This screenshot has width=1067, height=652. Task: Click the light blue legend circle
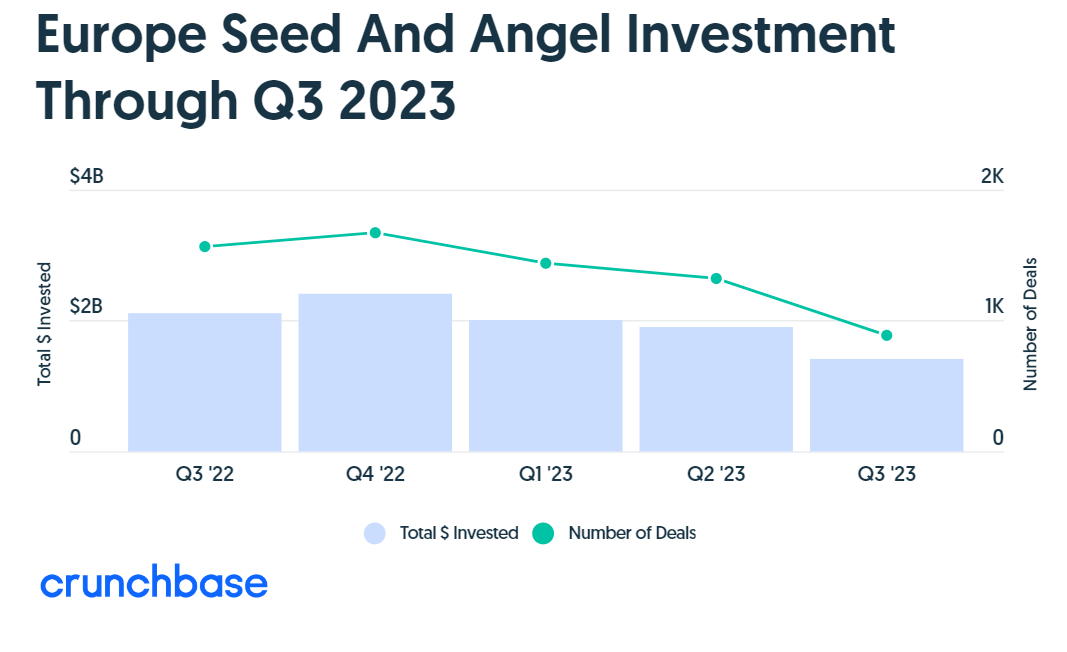click(x=375, y=534)
